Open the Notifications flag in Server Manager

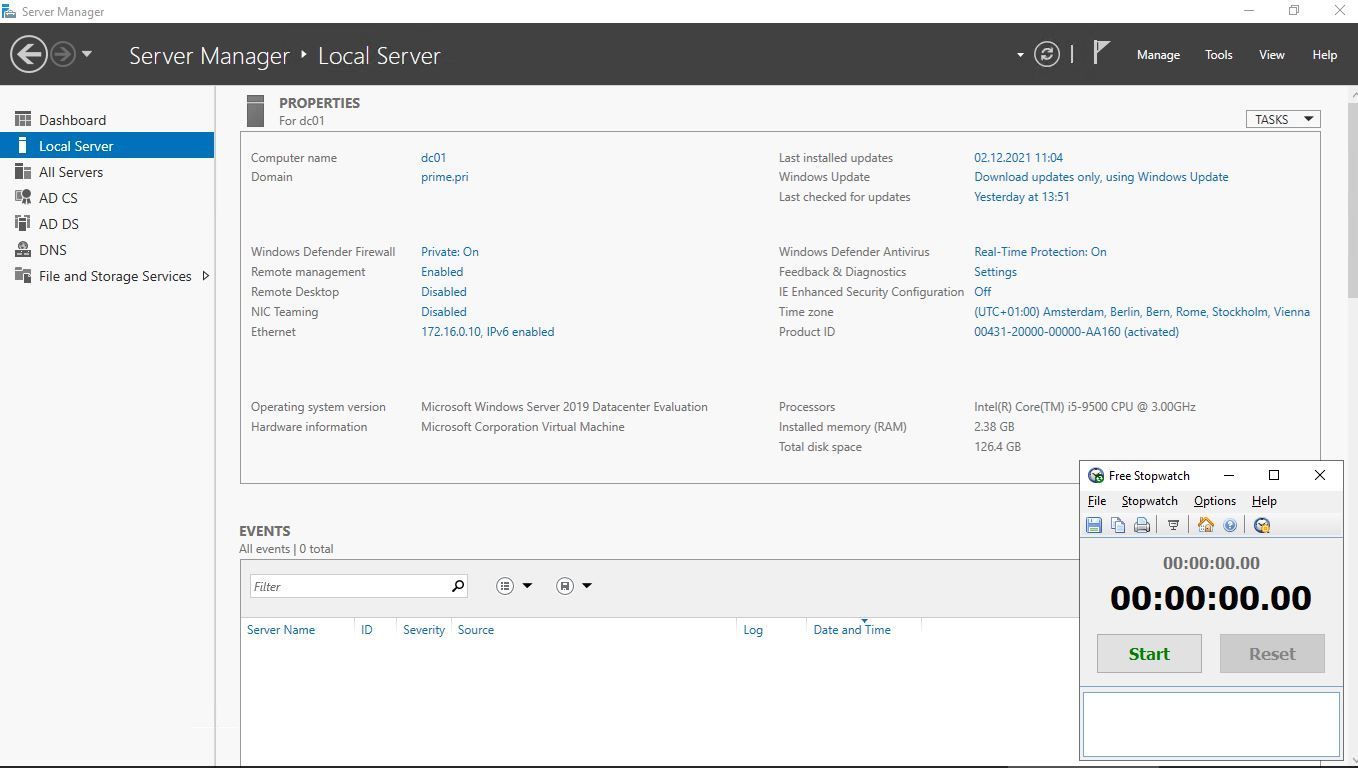(1101, 53)
